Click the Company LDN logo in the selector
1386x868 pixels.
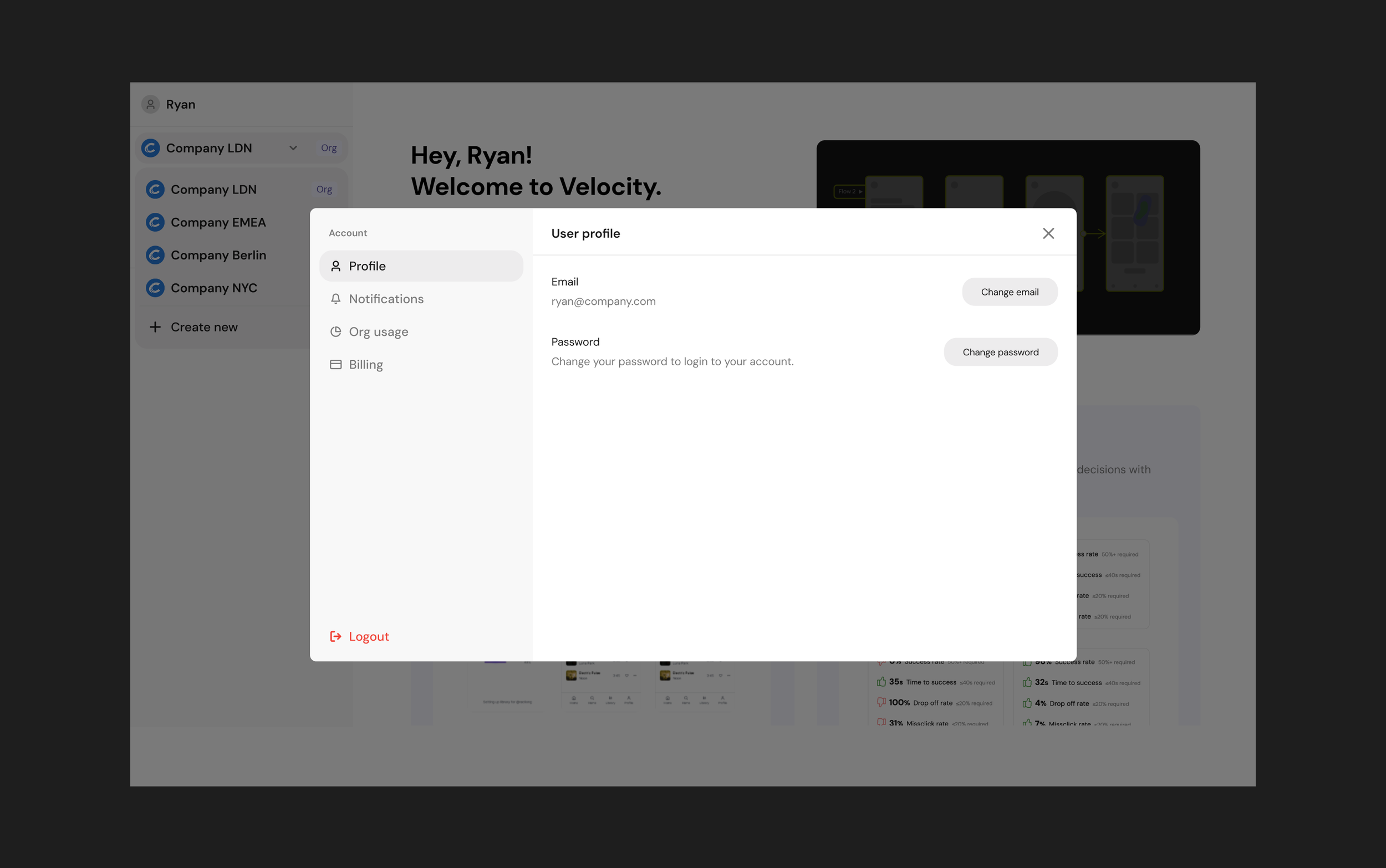(150, 148)
